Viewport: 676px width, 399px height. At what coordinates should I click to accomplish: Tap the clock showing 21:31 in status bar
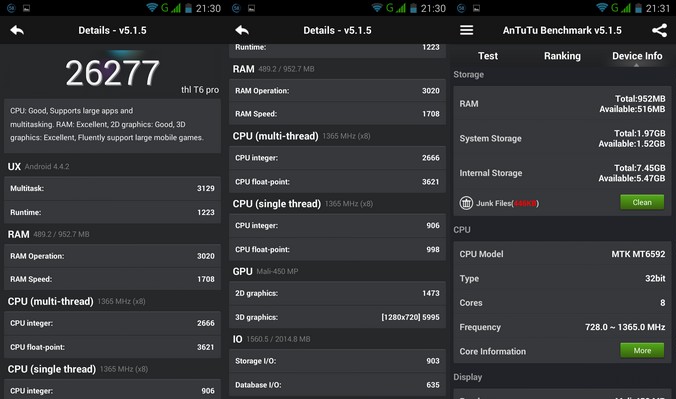tap(658, 8)
